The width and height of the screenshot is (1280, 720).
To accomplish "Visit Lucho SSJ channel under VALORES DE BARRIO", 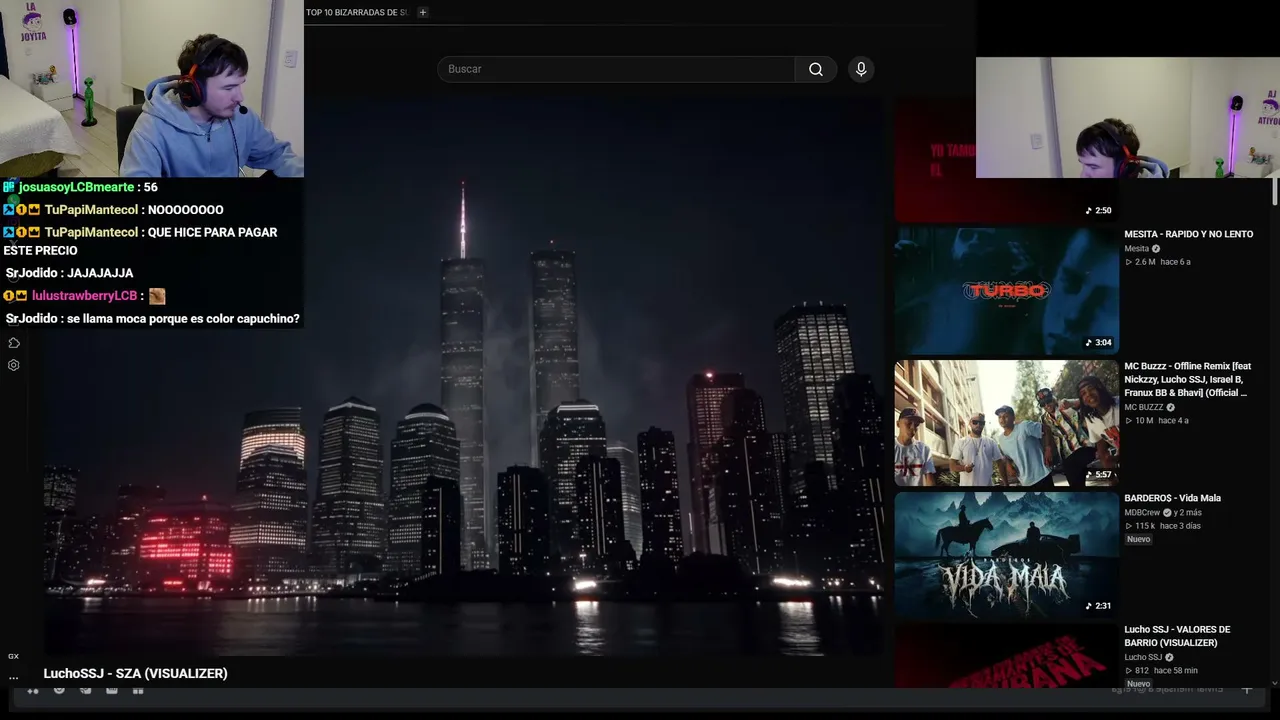I will coord(1143,657).
